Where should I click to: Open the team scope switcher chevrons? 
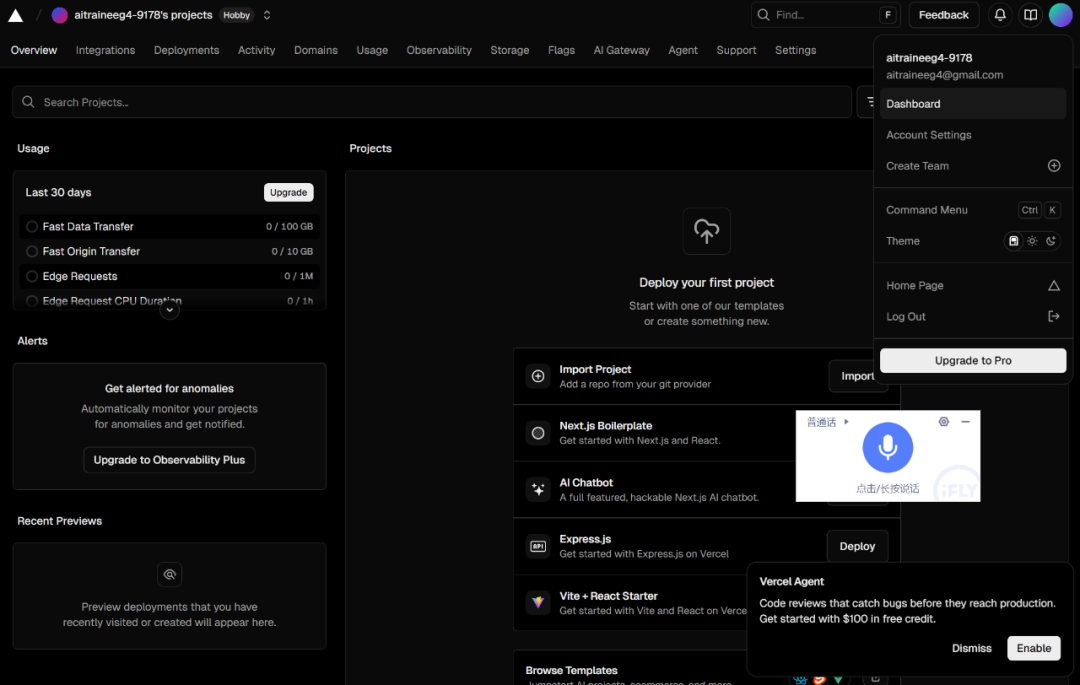click(267, 15)
